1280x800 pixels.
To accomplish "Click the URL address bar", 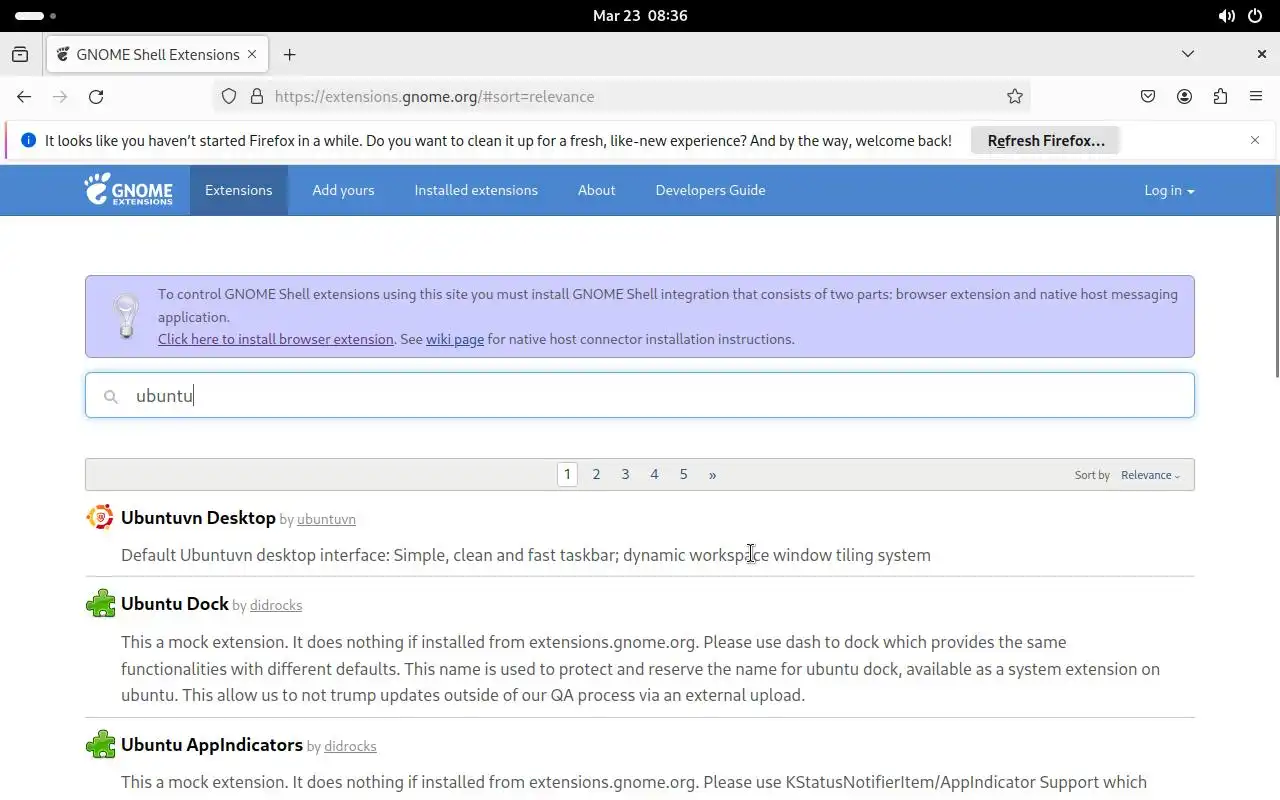I will pyautogui.click(x=620, y=96).
